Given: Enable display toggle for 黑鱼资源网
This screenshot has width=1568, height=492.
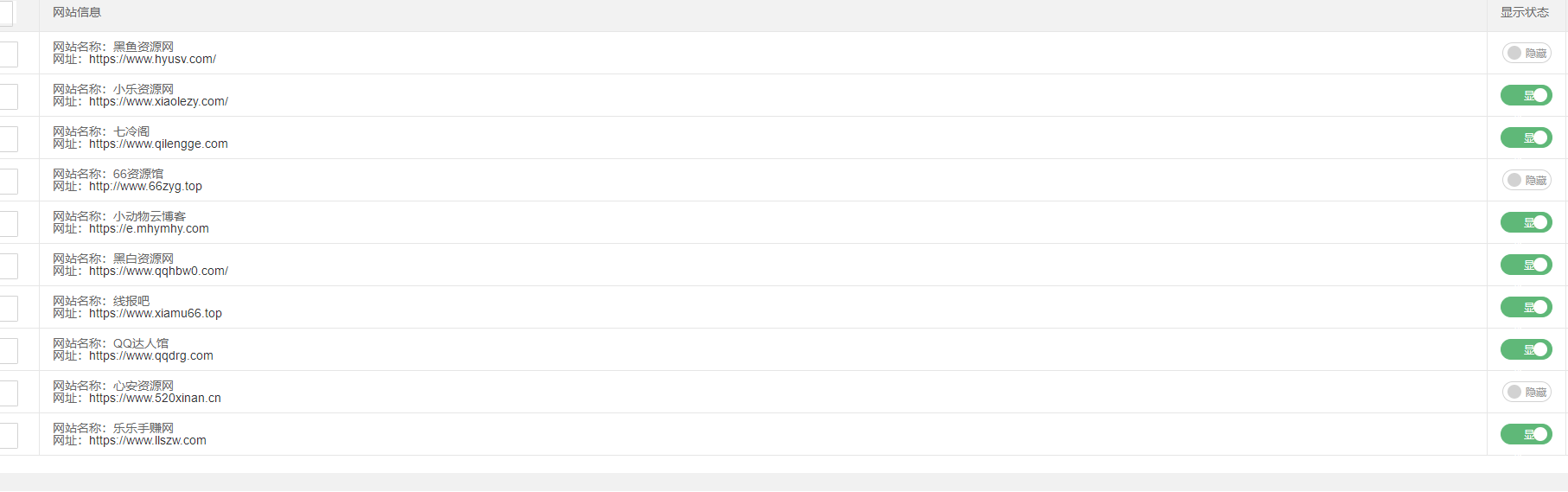Looking at the screenshot, I should click(x=1526, y=54).
